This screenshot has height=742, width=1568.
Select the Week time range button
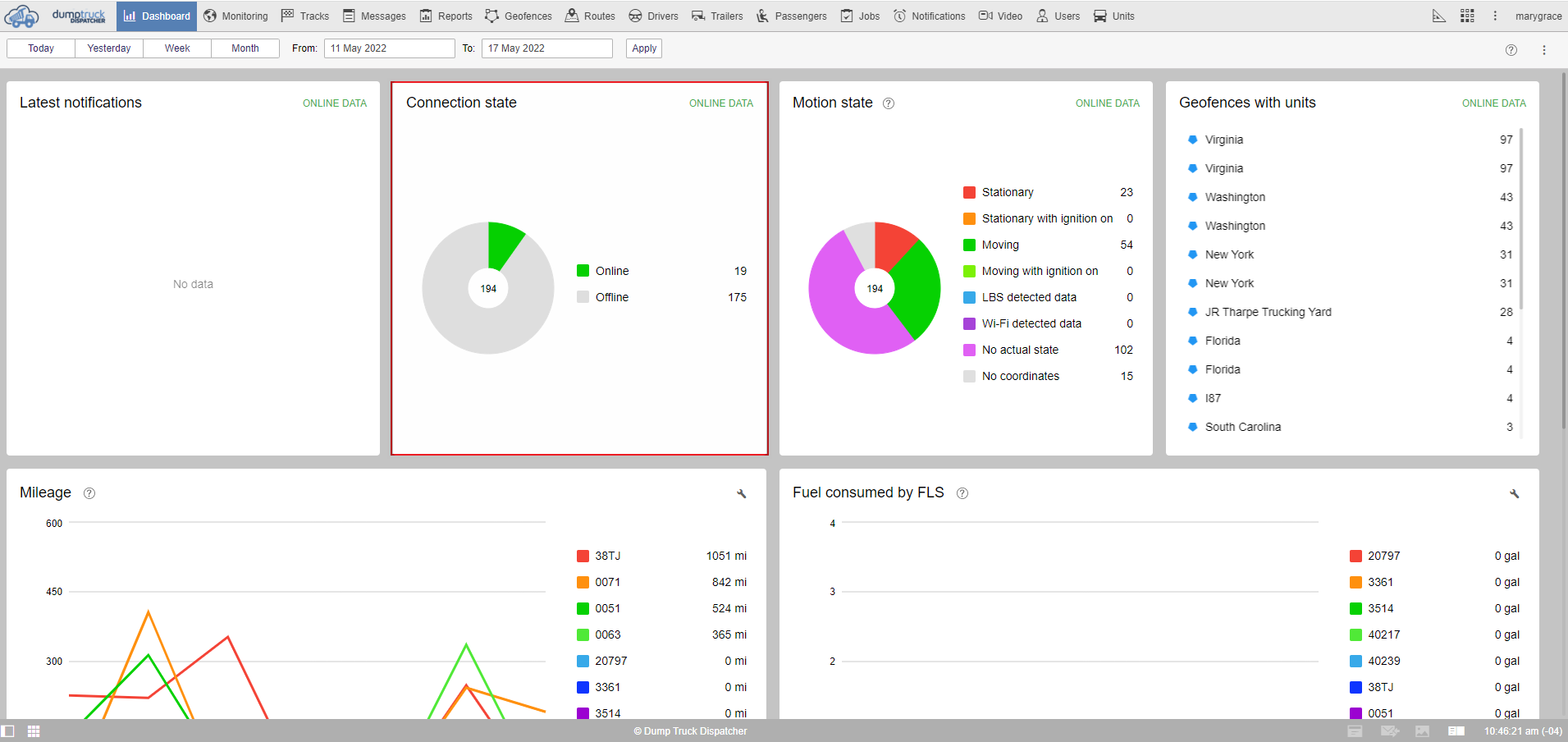click(x=177, y=48)
